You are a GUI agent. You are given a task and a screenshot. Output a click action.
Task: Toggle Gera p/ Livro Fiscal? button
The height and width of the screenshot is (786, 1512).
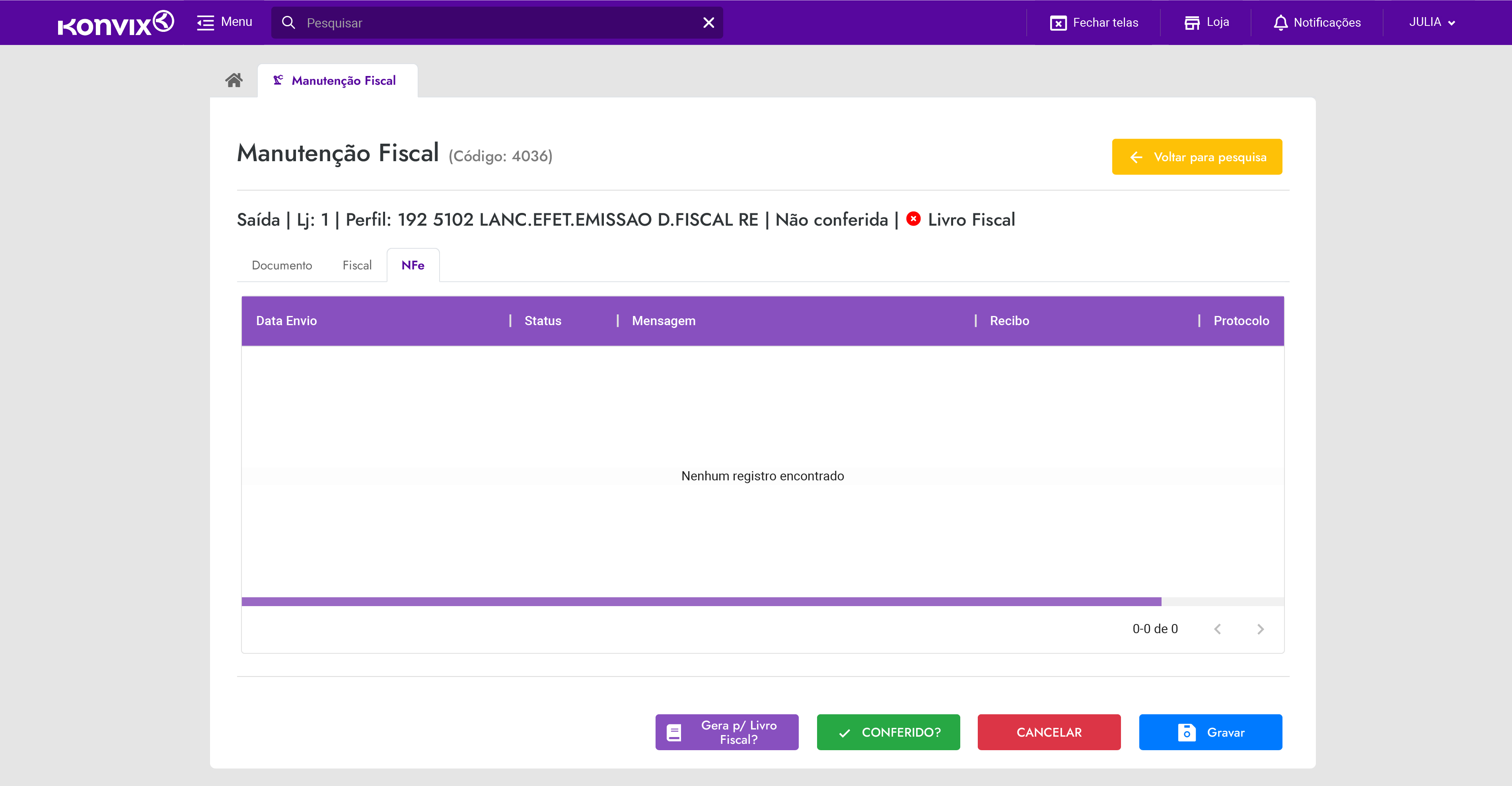tap(727, 732)
